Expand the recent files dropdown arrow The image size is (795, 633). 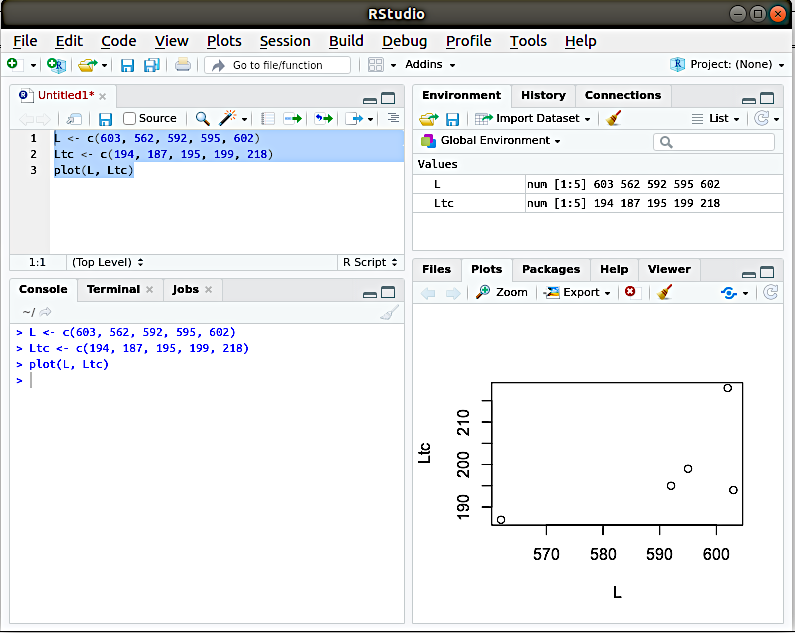click(x=104, y=65)
